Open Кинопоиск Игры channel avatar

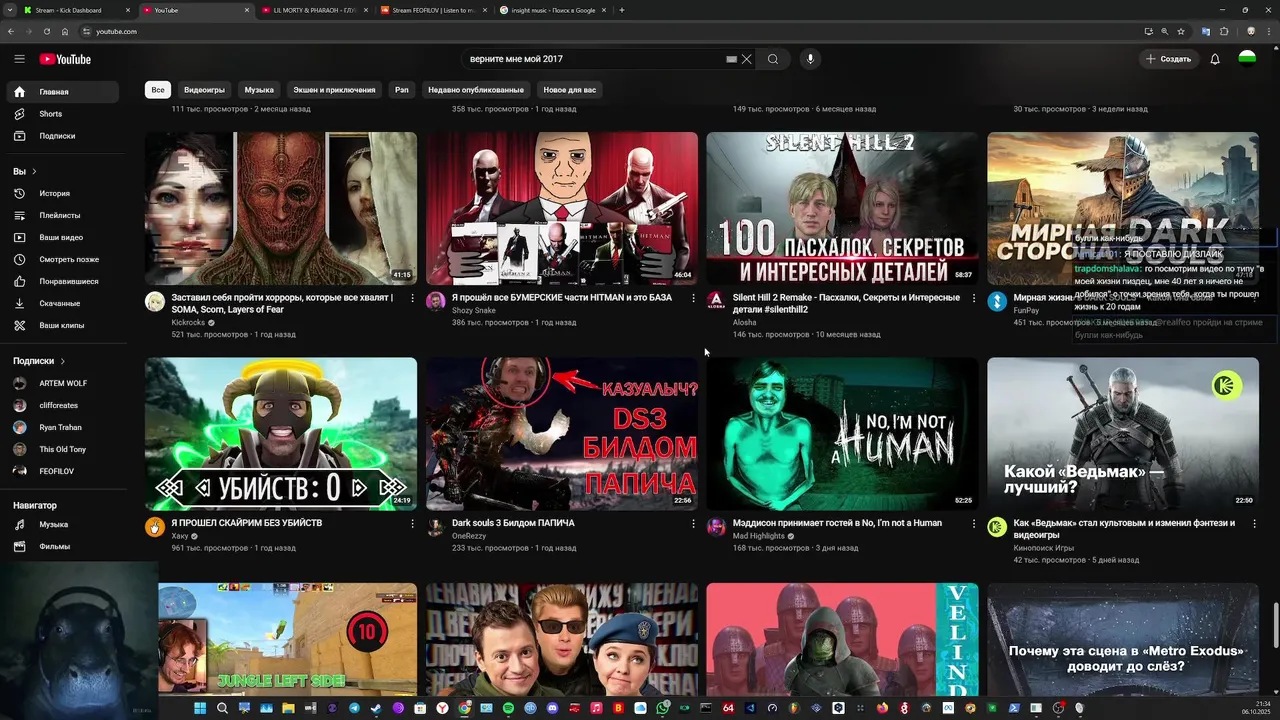tap(997, 527)
